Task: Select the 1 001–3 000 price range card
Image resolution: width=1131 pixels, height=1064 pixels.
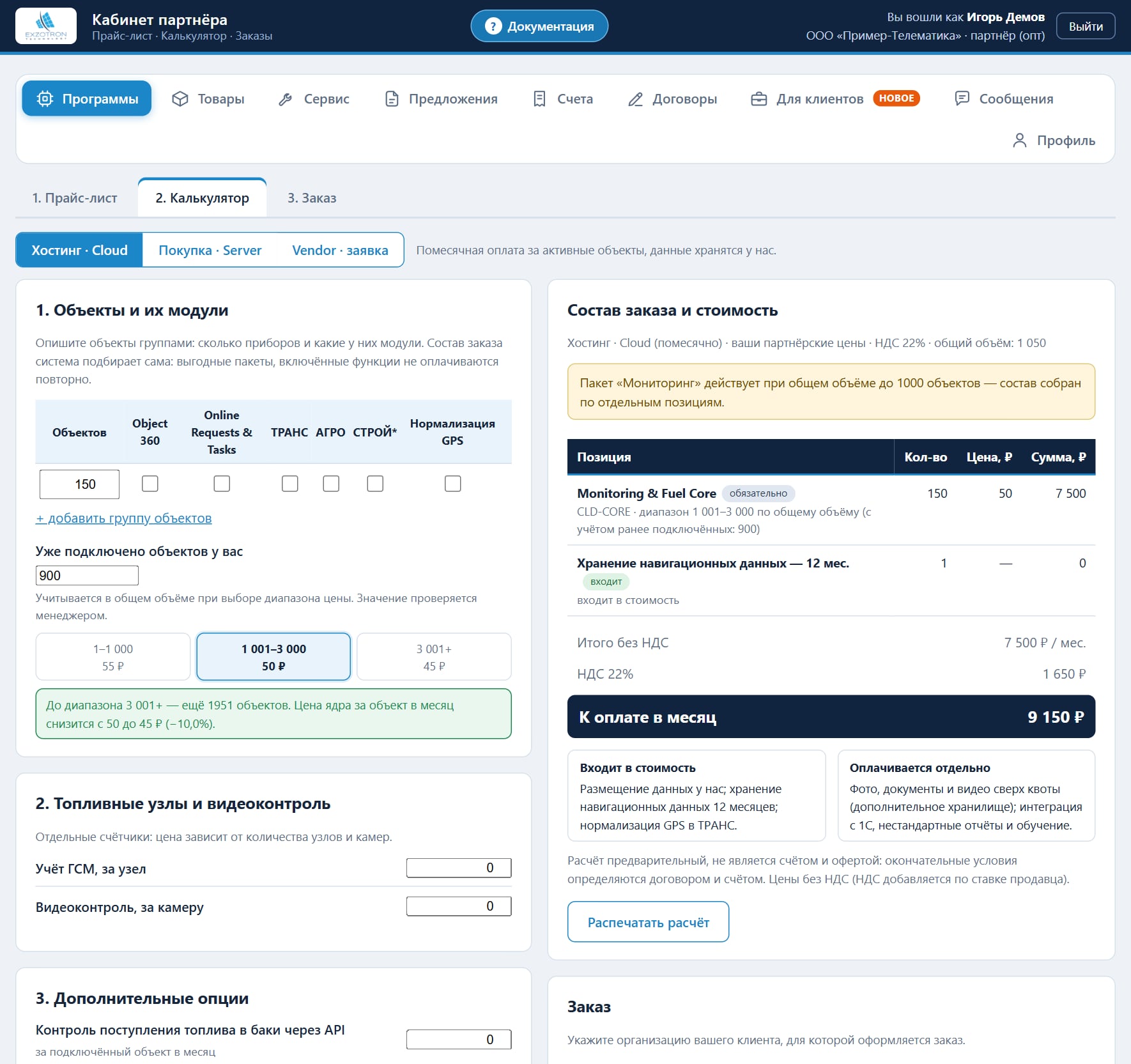Action: point(273,657)
